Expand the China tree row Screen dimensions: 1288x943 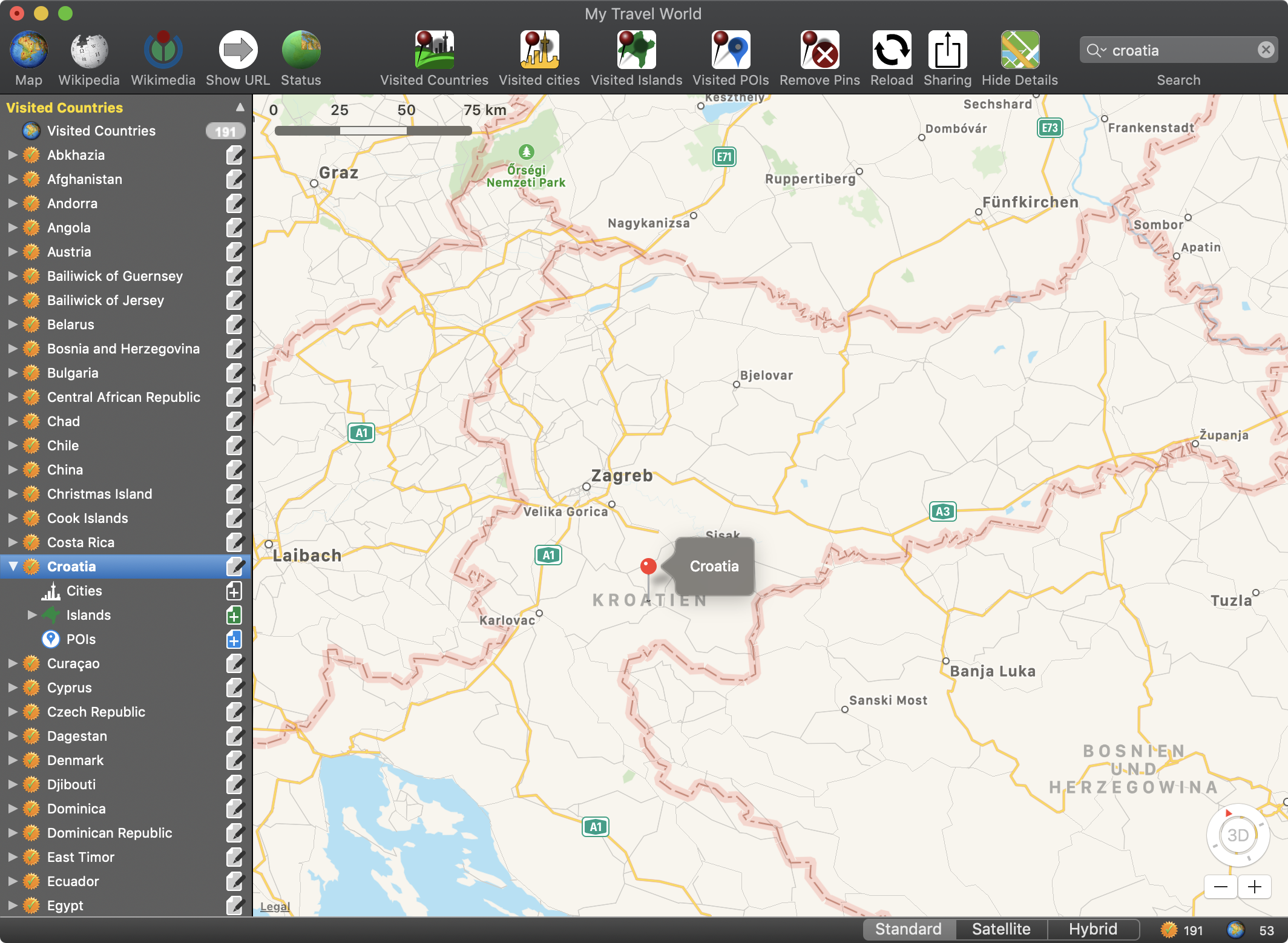coord(13,470)
